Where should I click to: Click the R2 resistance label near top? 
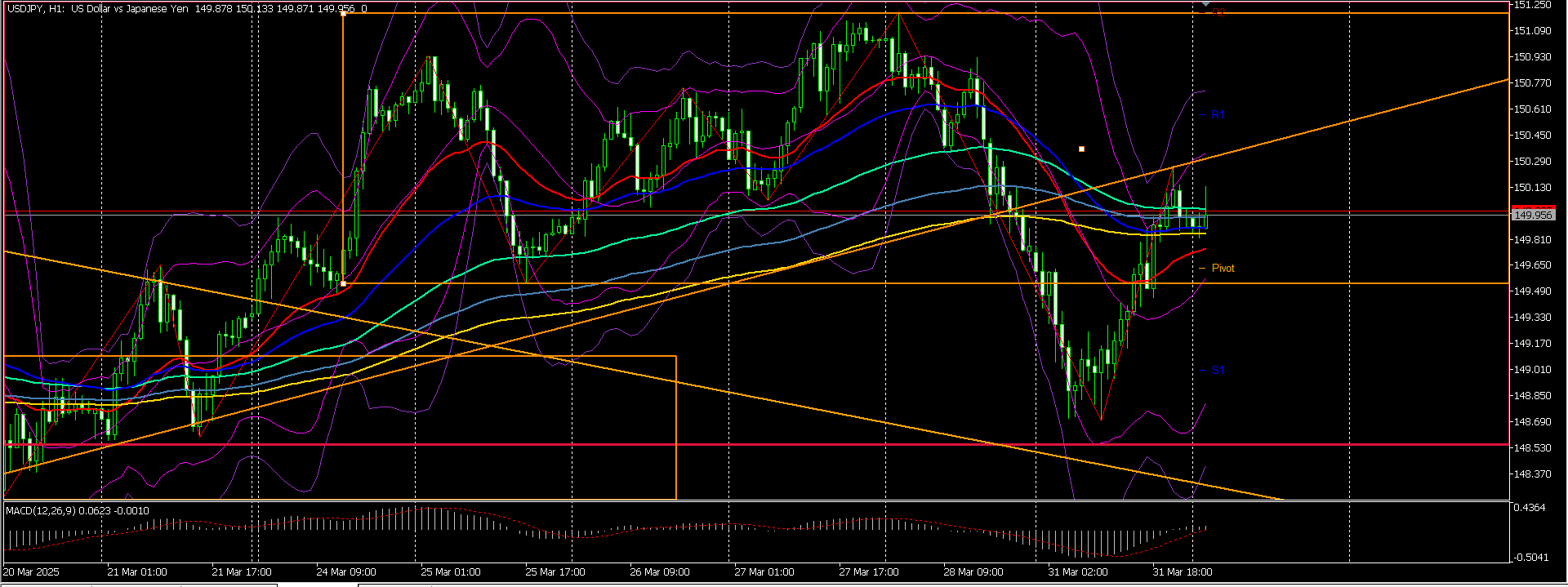click(1218, 13)
